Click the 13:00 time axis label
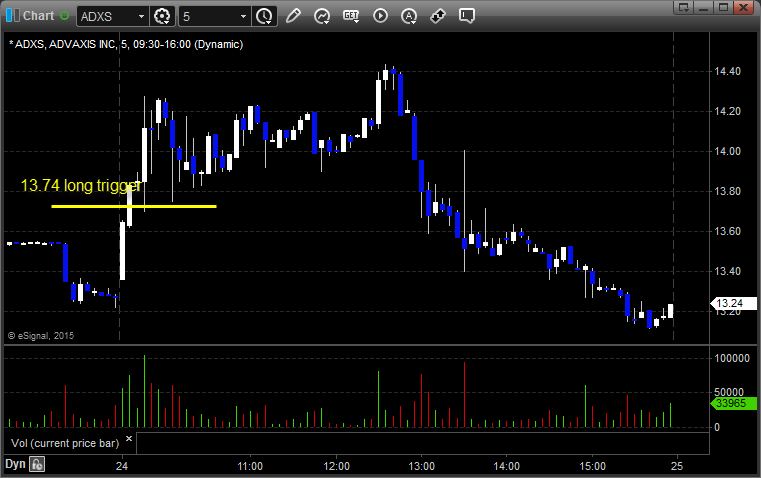761x478 pixels. (x=421, y=466)
